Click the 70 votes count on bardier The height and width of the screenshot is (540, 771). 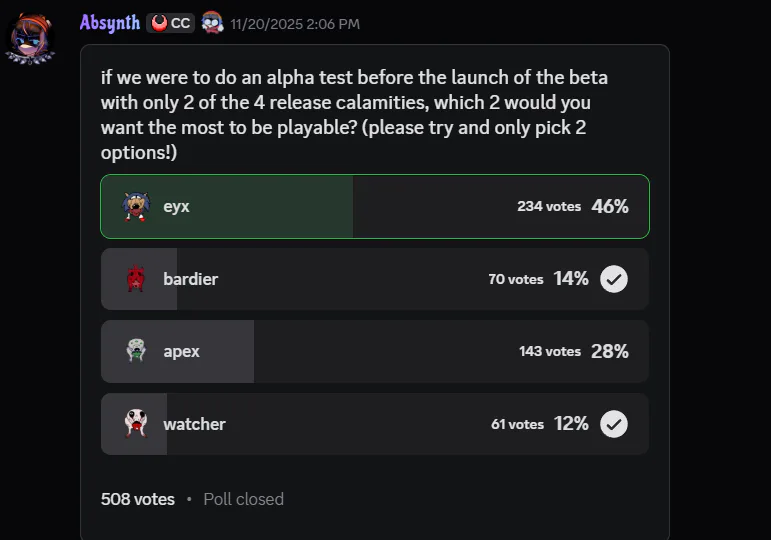tap(516, 280)
